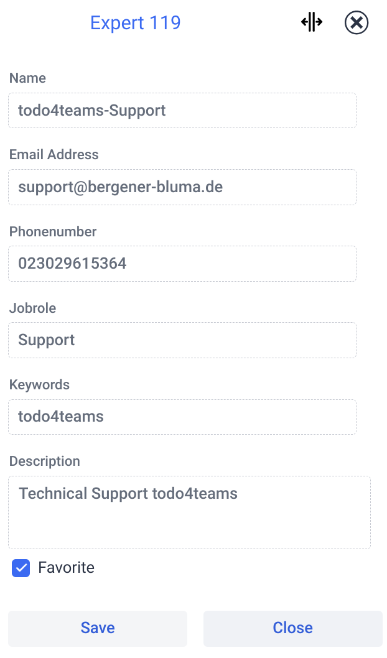The height and width of the screenshot is (658, 387).
Task: Click the Email Address label
Action: [x=54, y=154]
